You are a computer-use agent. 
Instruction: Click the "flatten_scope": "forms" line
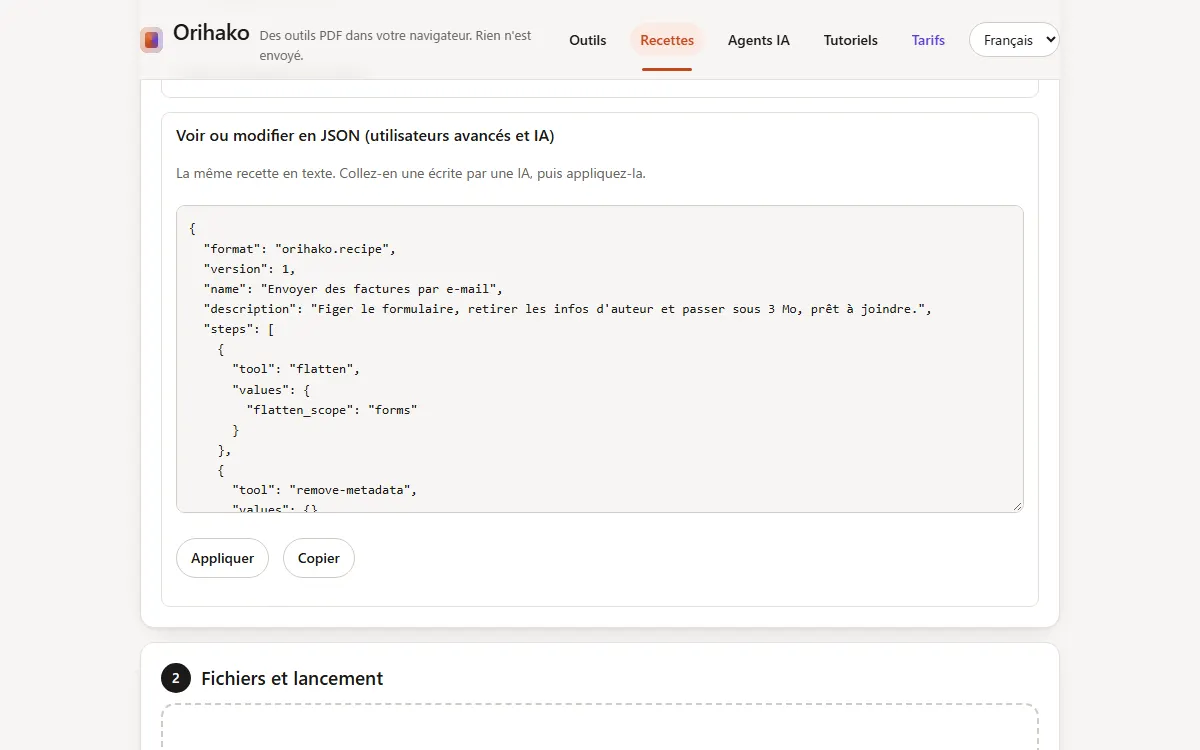[x=332, y=410]
